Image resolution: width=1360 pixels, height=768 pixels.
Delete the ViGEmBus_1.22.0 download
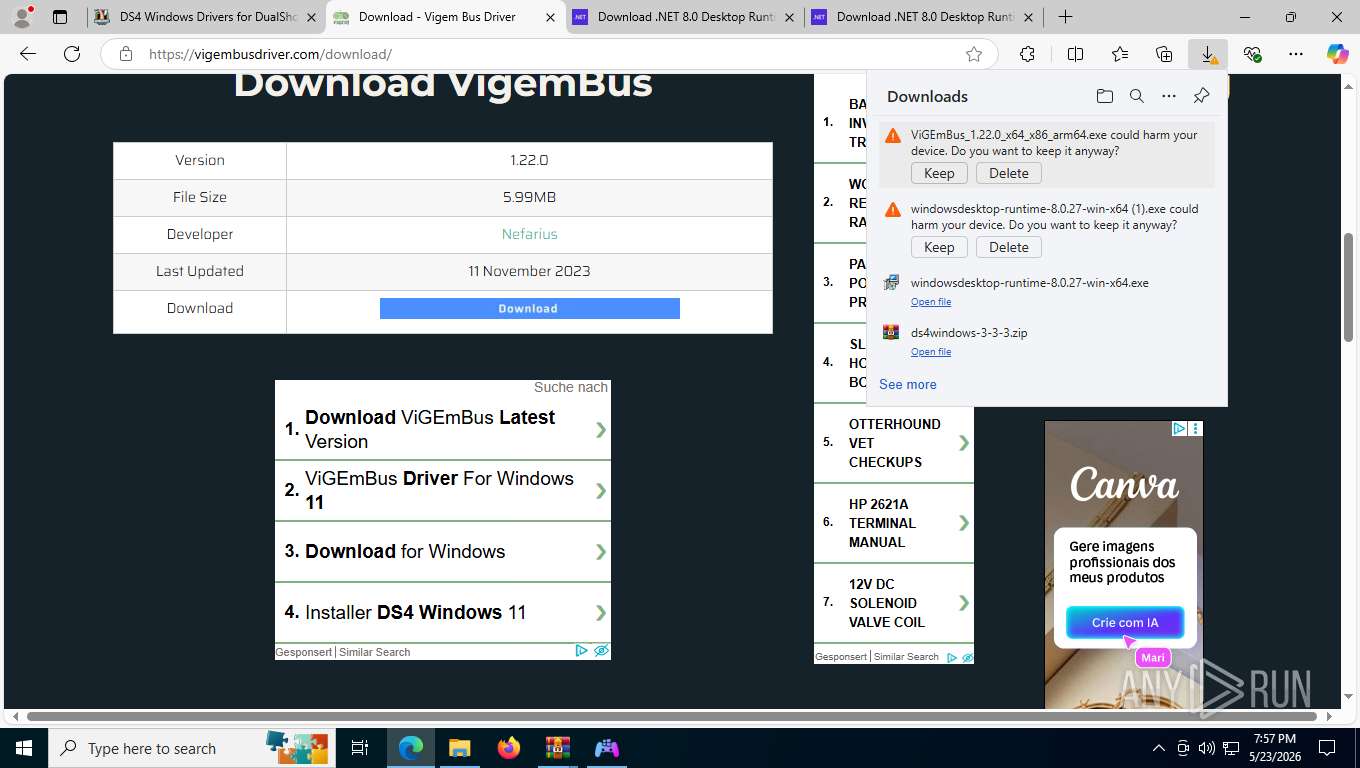pyautogui.click(x=1009, y=173)
